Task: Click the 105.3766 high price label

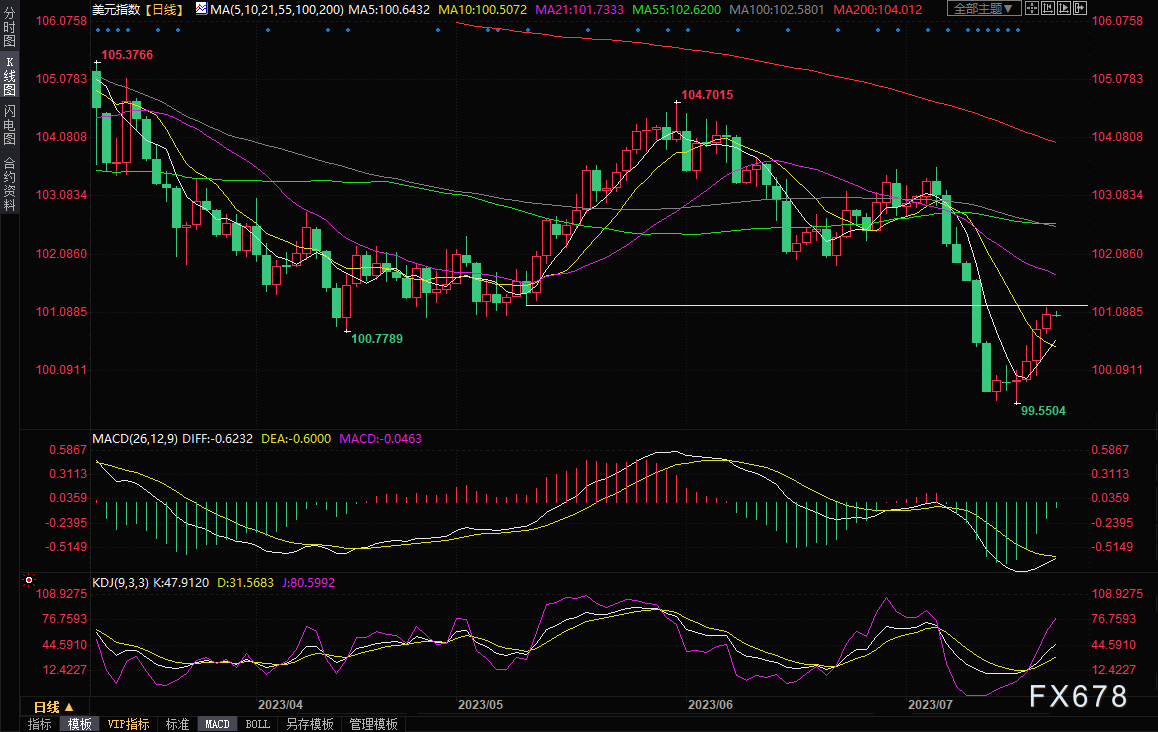Action: pyautogui.click(x=127, y=55)
